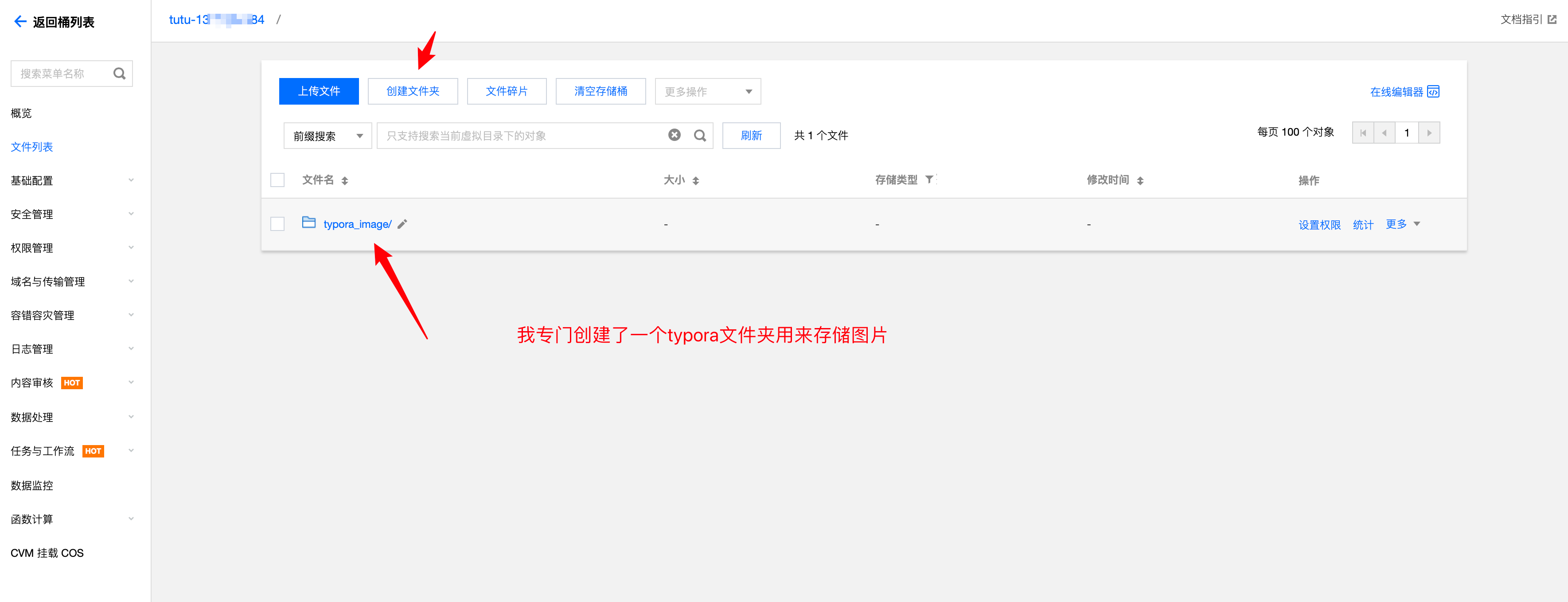Open 概览 in the sidebar menu
Image resolution: width=1568 pixels, height=602 pixels.
point(21,113)
